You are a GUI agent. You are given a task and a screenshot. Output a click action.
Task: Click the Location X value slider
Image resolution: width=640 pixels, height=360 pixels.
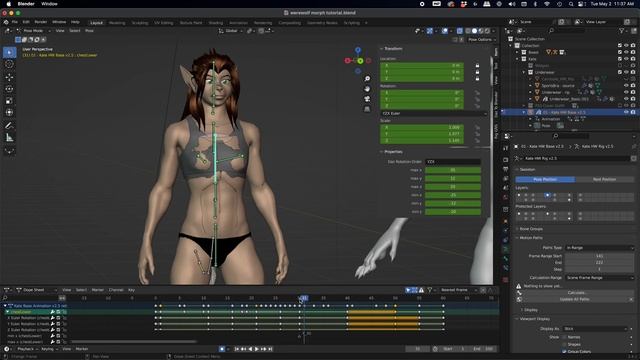422,65
